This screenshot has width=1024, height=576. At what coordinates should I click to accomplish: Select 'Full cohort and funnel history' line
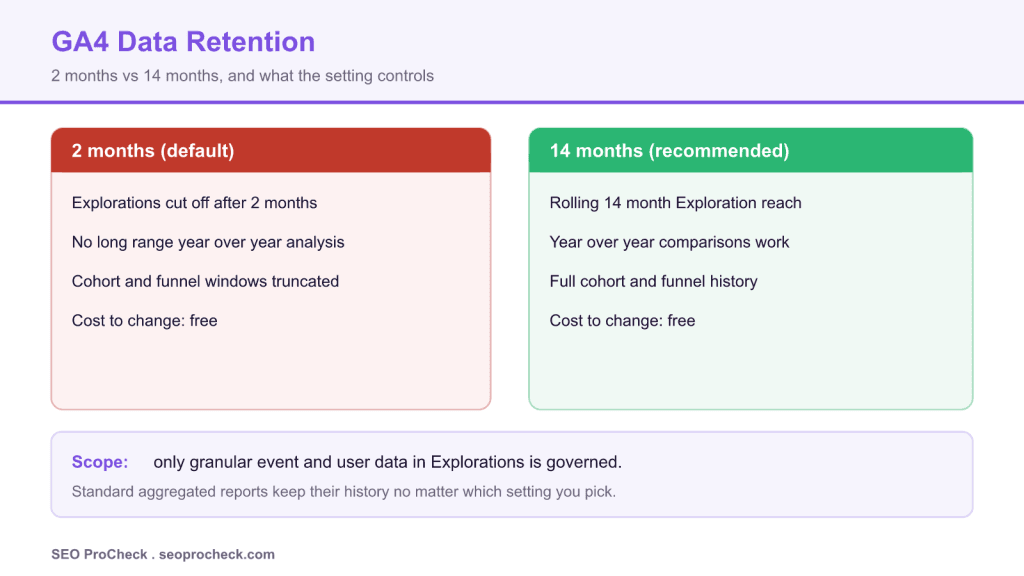coord(654,281)
